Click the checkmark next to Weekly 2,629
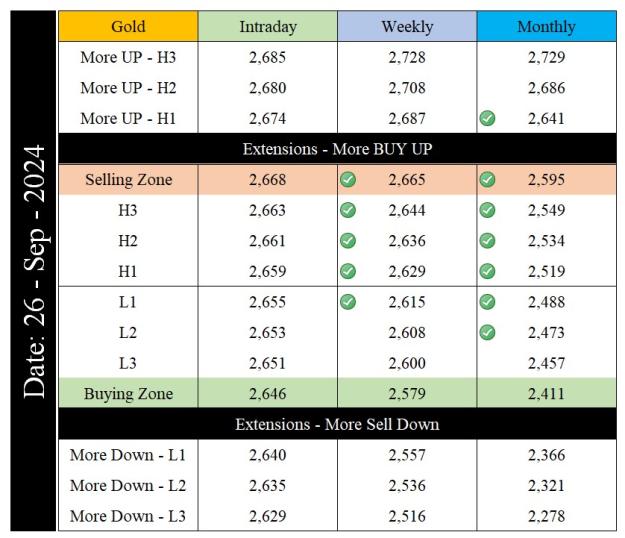Image resolution: width=625 pixels, height=538 pixels. coord(348,271)
